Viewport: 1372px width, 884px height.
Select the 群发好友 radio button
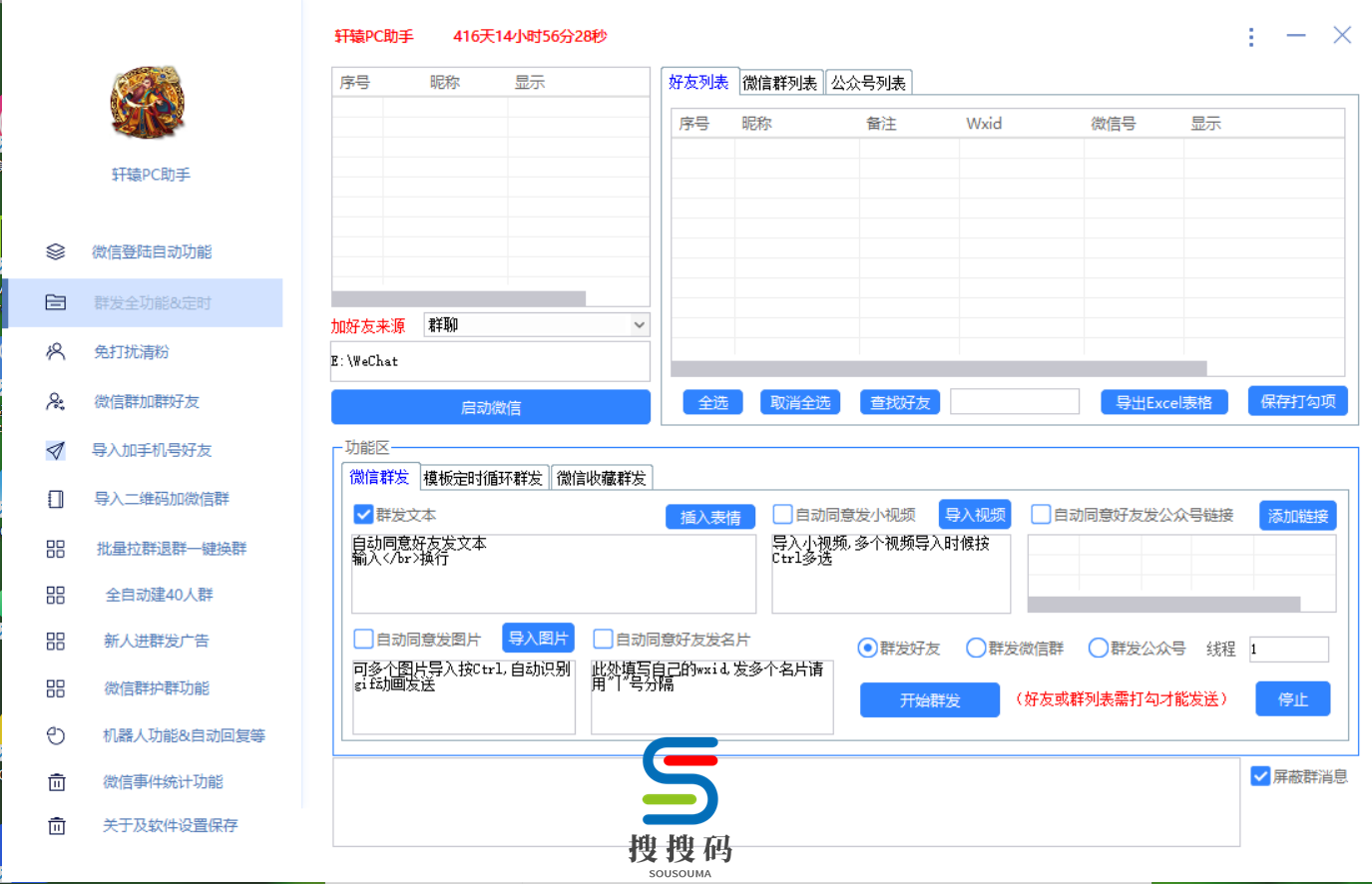867,649
